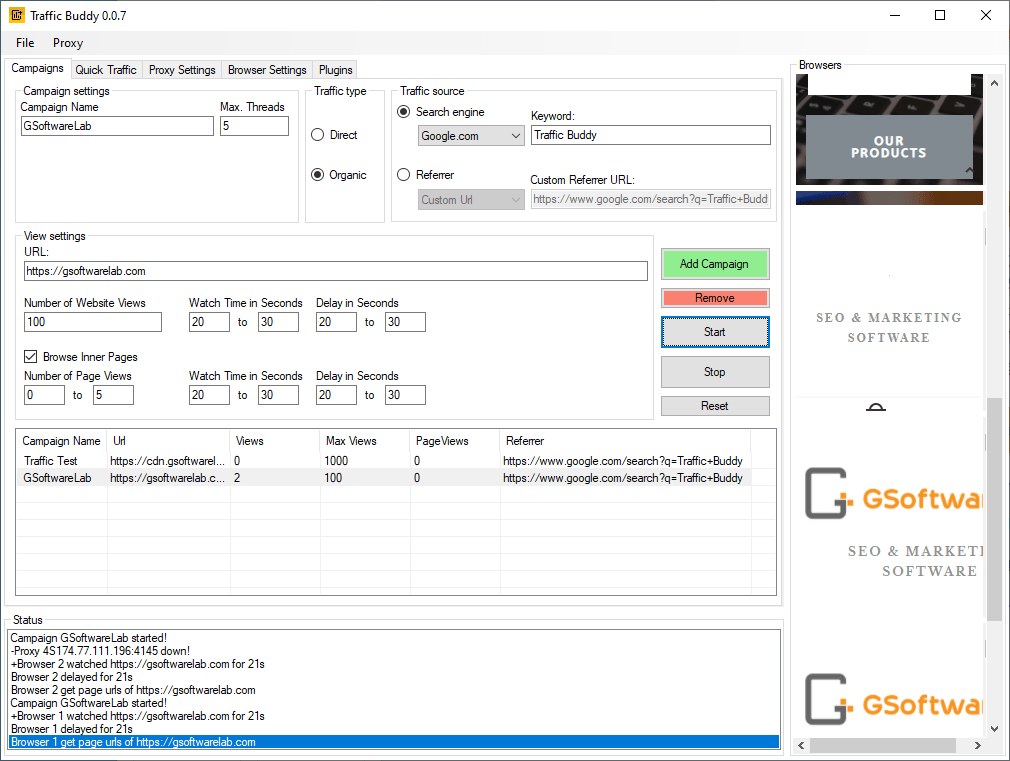Click the Views column header

(x=275, y=441)
